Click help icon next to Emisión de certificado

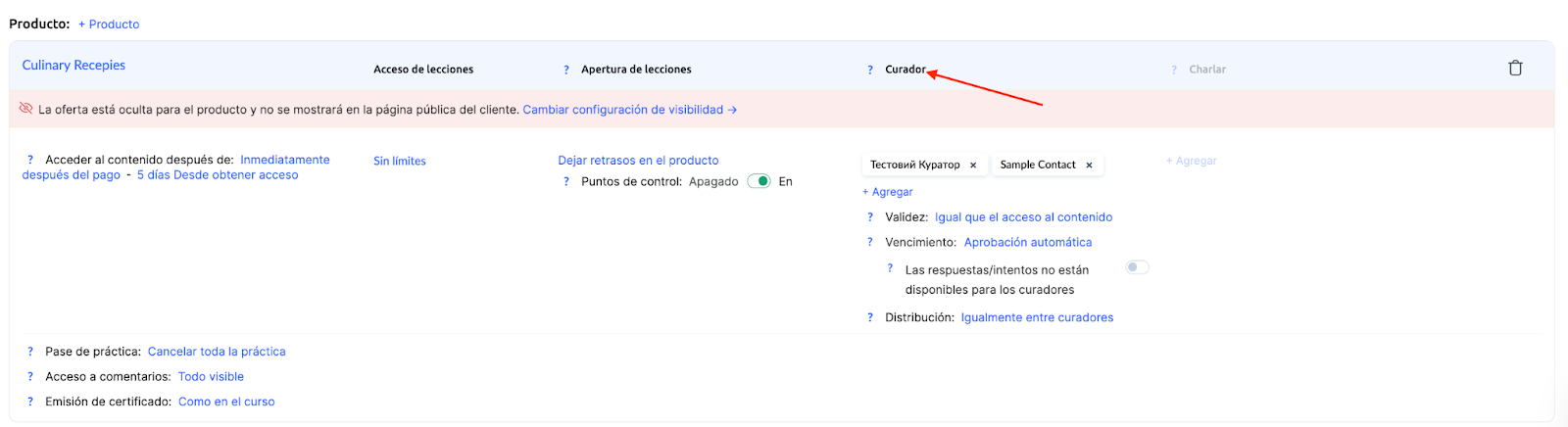(30, 402)
